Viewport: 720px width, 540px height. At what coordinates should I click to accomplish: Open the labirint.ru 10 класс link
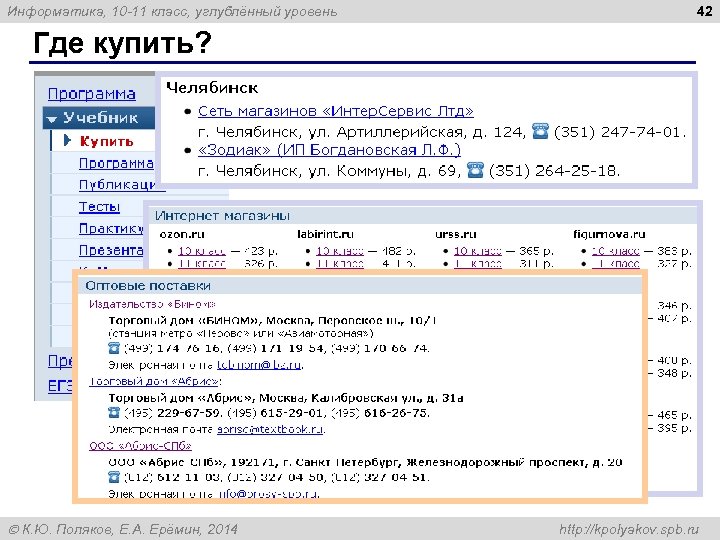coord(340,251)
